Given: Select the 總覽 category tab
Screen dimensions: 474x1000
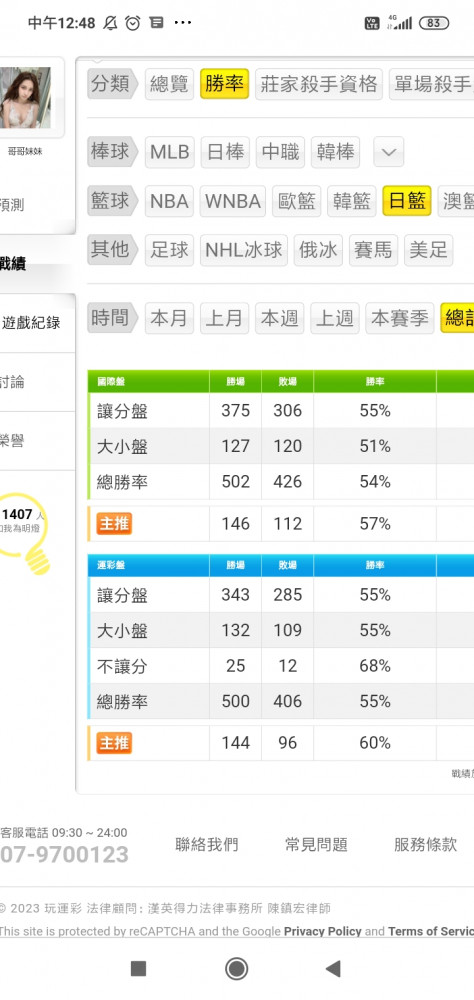Looking at the screenshot, I should coord(169,84).
